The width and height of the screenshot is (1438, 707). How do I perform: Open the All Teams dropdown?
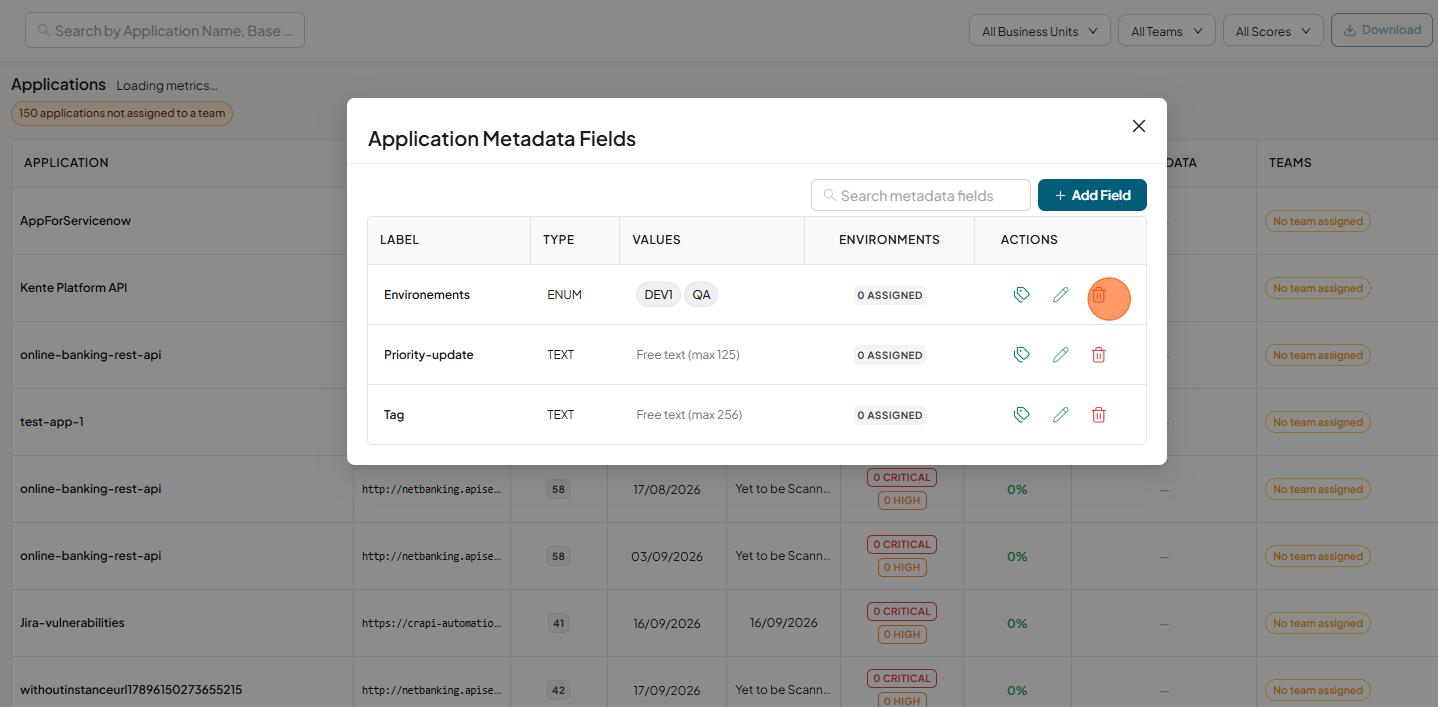(1166, 31)
